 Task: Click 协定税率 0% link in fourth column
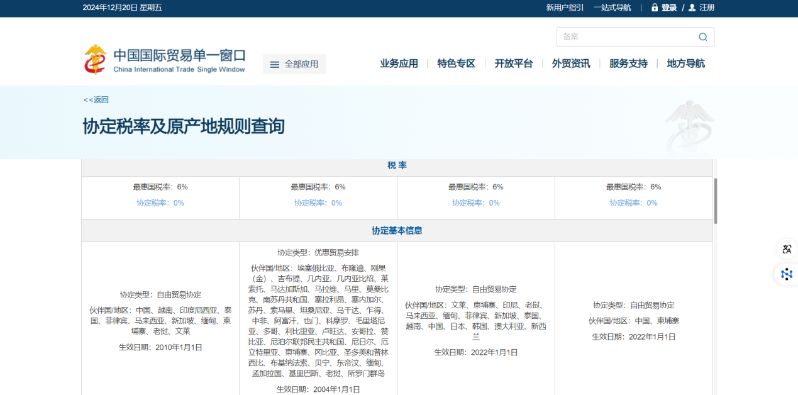click(x=634, y=203)
